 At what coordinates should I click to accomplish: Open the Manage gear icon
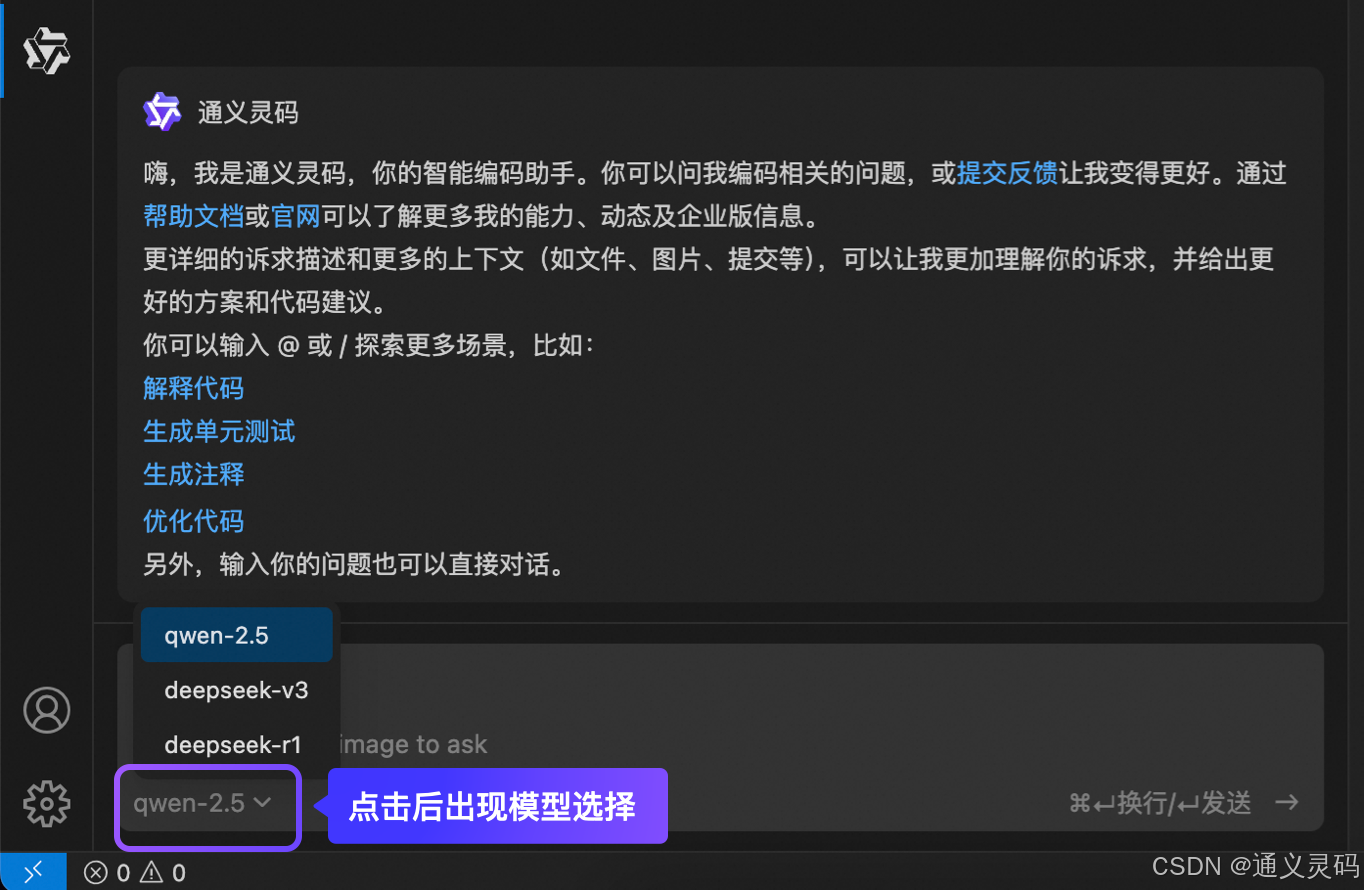[x=46, y=803]
